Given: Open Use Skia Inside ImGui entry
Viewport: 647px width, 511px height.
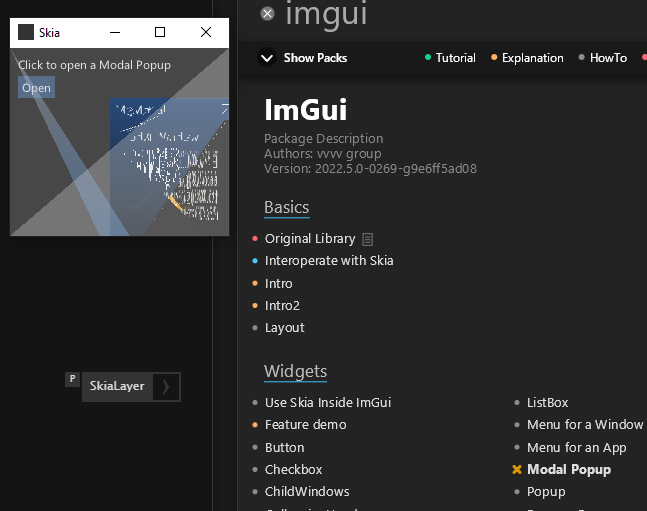Looking at the screenshot, I should tap(328, 402).
